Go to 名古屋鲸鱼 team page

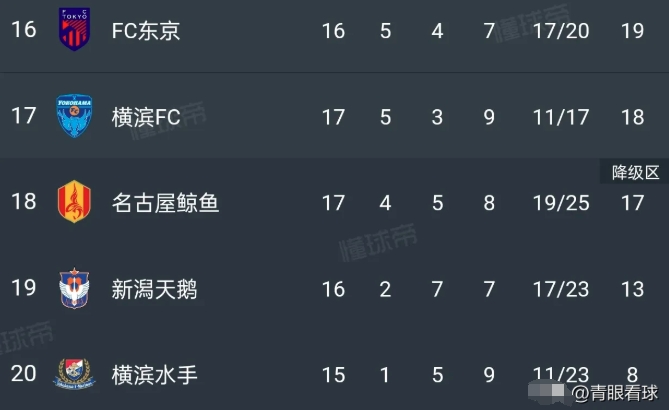tap(165, 203)
